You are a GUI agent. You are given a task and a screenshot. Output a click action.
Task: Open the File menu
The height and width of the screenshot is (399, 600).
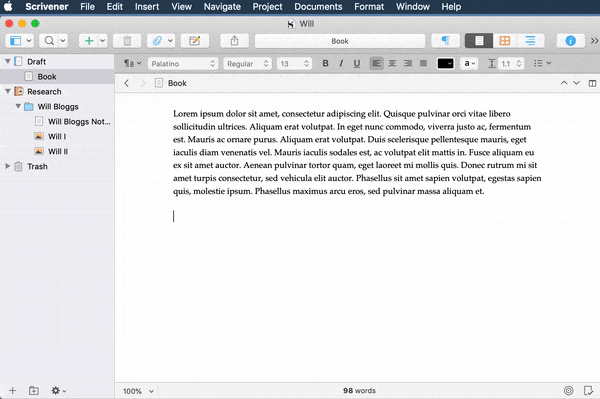click(87, 7)
